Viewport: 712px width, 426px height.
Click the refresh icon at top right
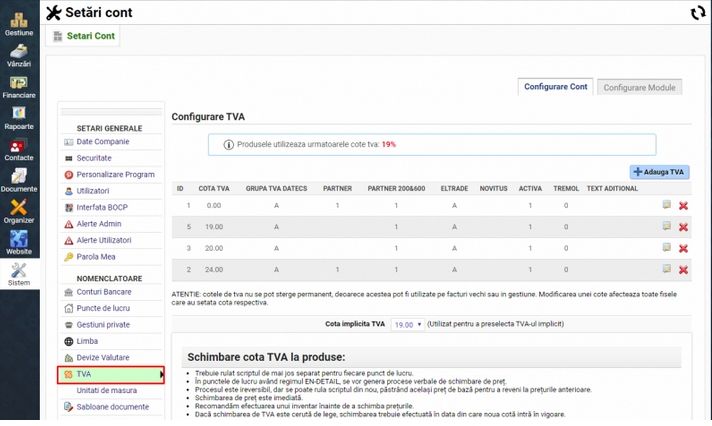[697, 13]
